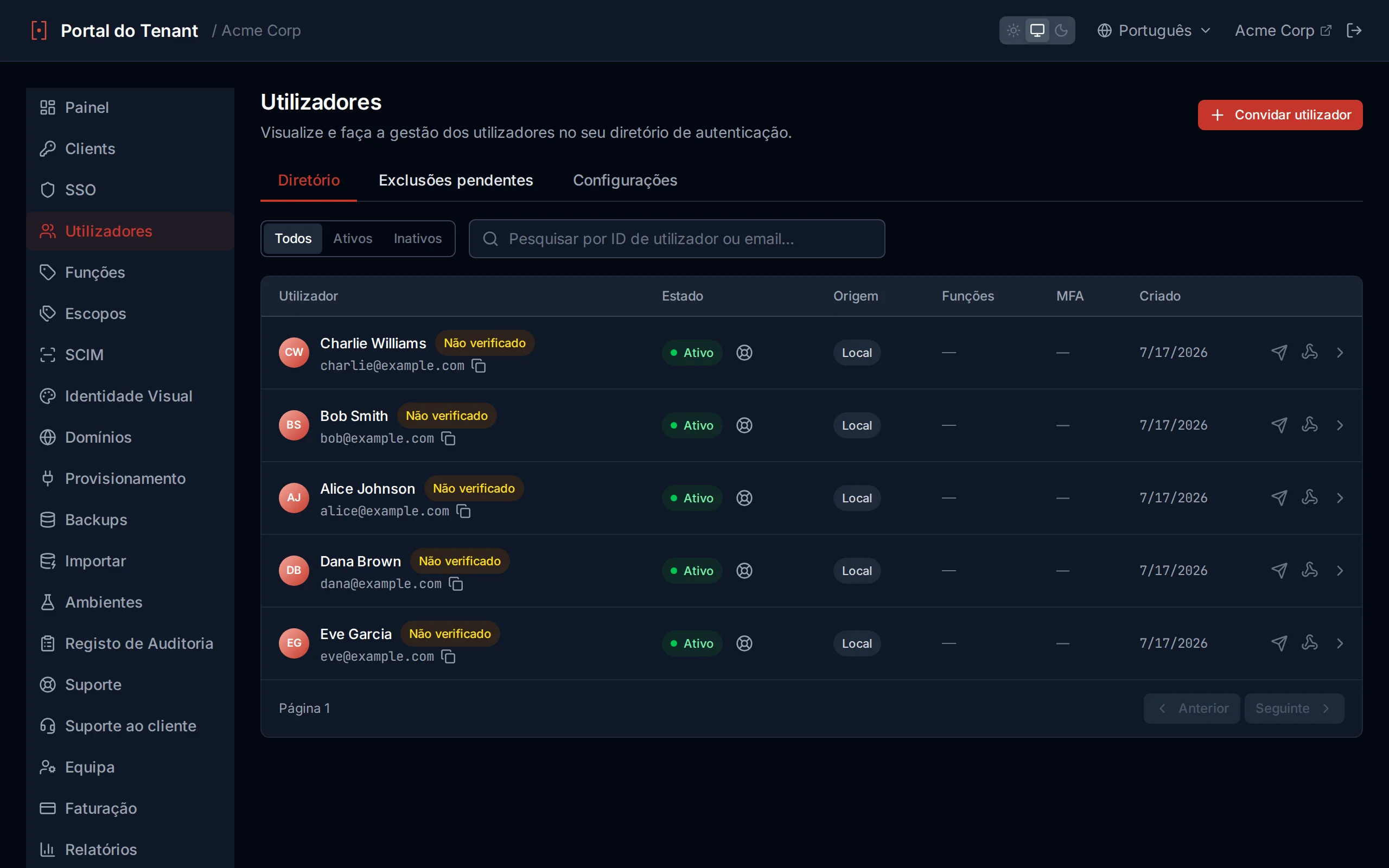This screenshot has height=868, width=1389.
Task: Click send icon for Charlie Williams
Action: [1279, 353]
